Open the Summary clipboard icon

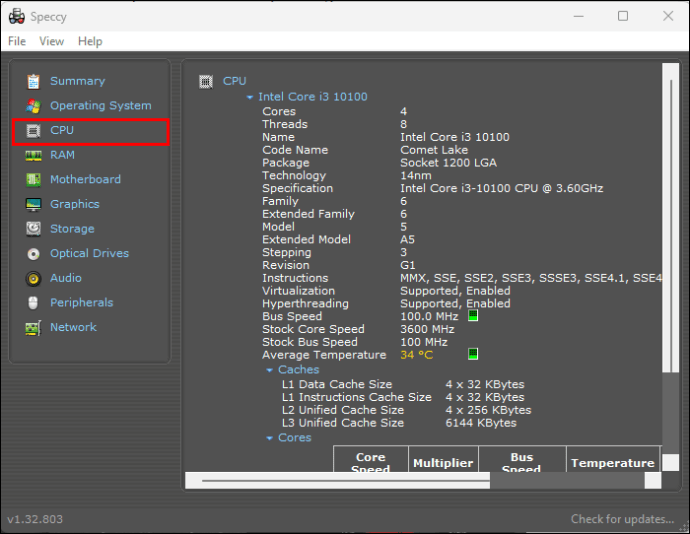coord(33,81)
